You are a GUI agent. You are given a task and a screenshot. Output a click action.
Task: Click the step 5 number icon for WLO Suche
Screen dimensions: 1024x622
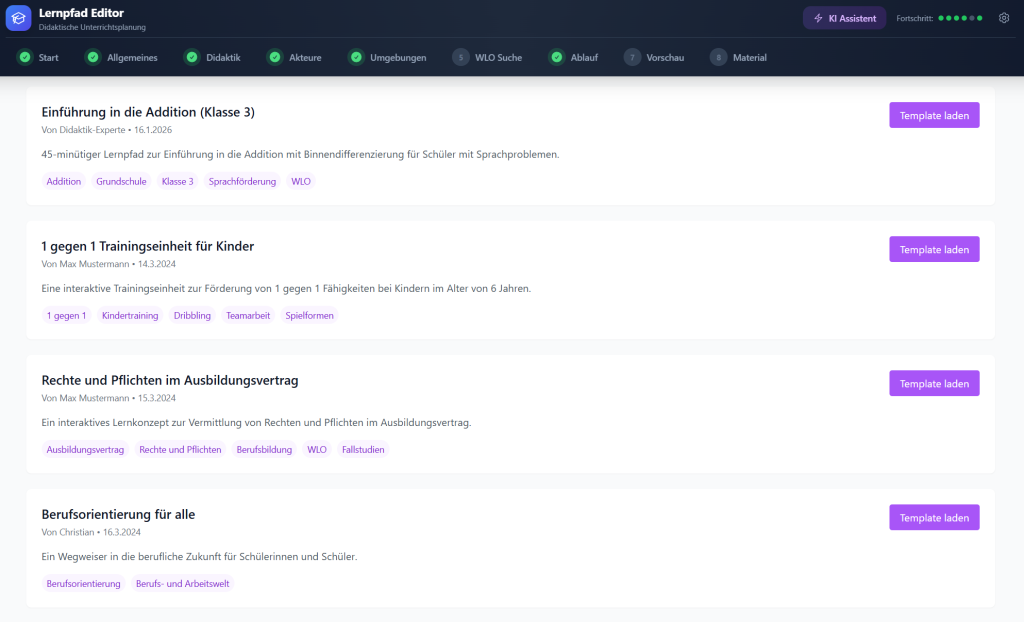(460, 57)
